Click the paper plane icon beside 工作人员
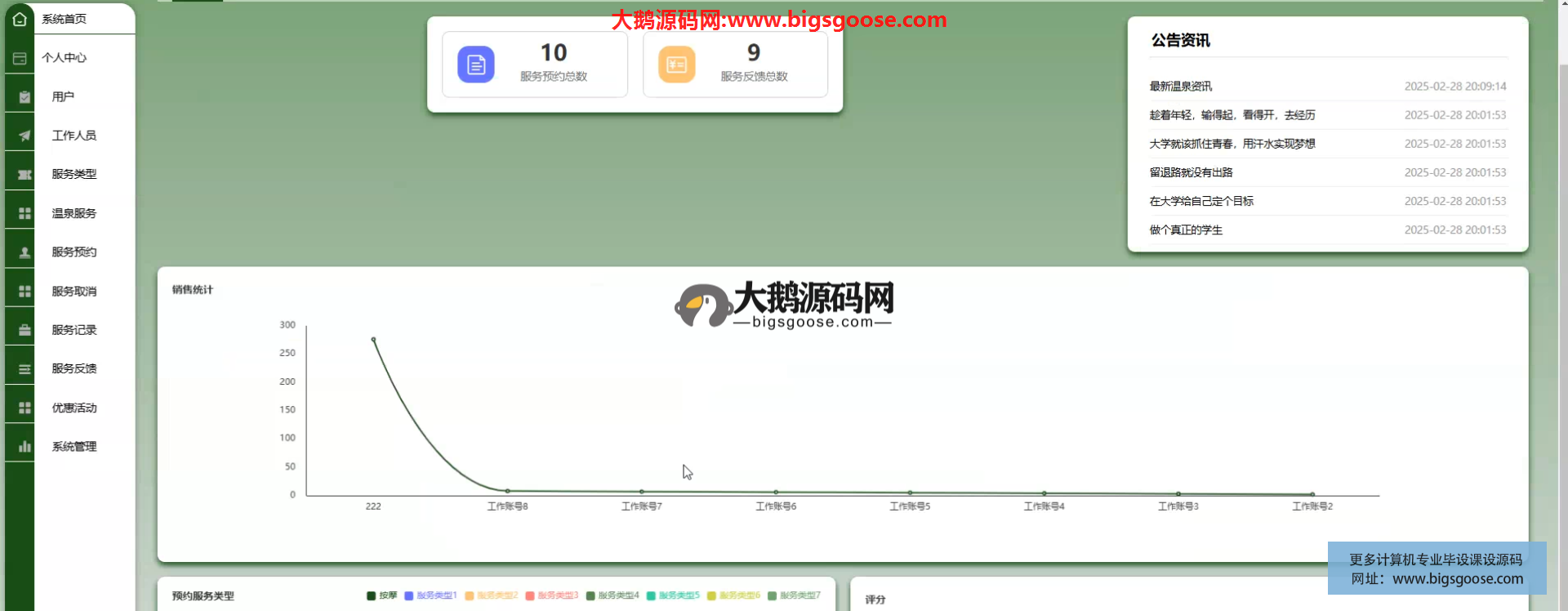This screenshot has height=611, width=1568. [24, 136]
